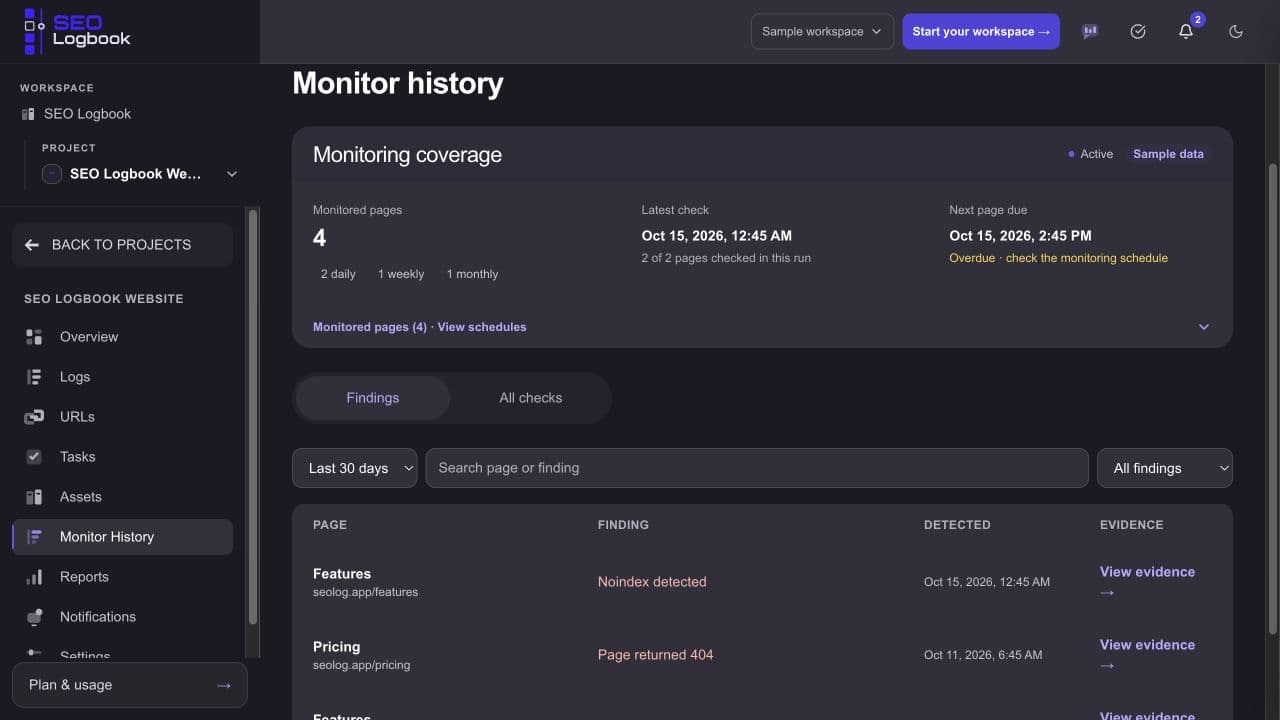This screenshot has width=1280, height=720.
Task: Click seolog.app/features page URL
Action: [365, 592]
